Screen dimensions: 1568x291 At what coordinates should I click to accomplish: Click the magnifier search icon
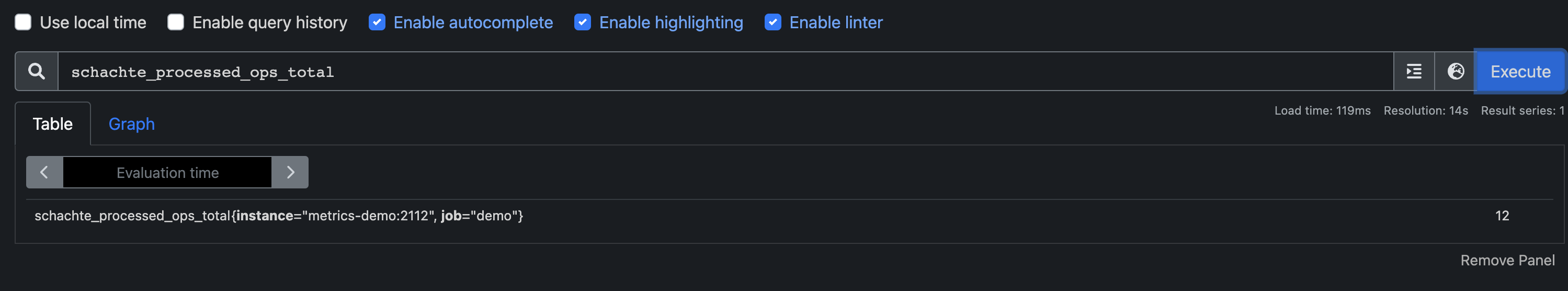pos(37,71)
